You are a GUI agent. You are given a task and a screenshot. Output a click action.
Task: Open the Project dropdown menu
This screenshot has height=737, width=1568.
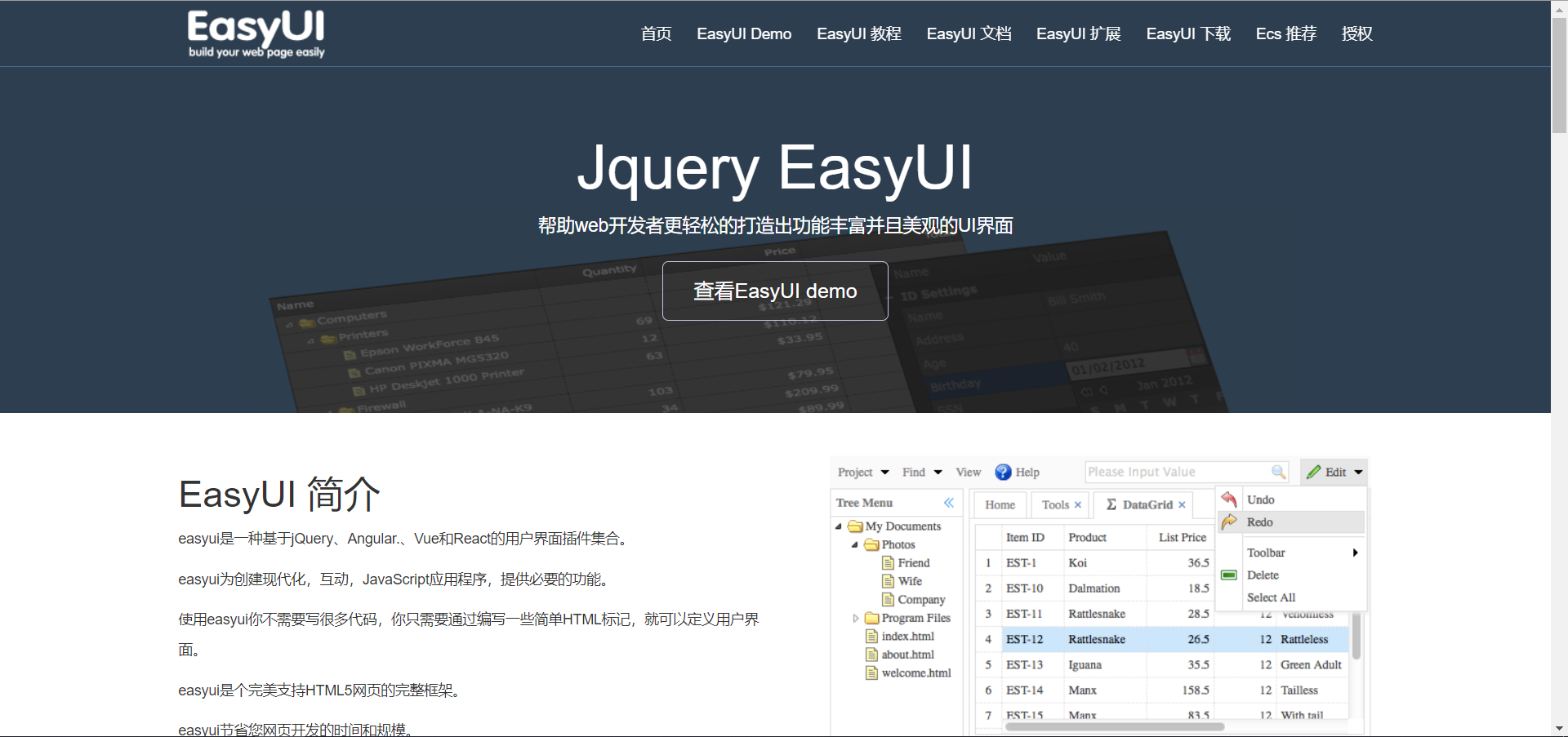click(x=863, y=472)
